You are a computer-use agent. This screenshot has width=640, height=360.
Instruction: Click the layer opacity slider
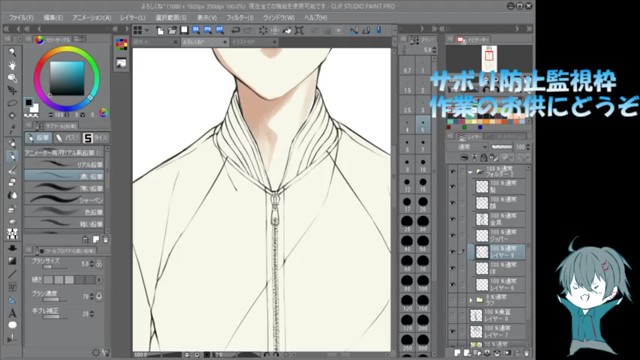tap(502, 147)
